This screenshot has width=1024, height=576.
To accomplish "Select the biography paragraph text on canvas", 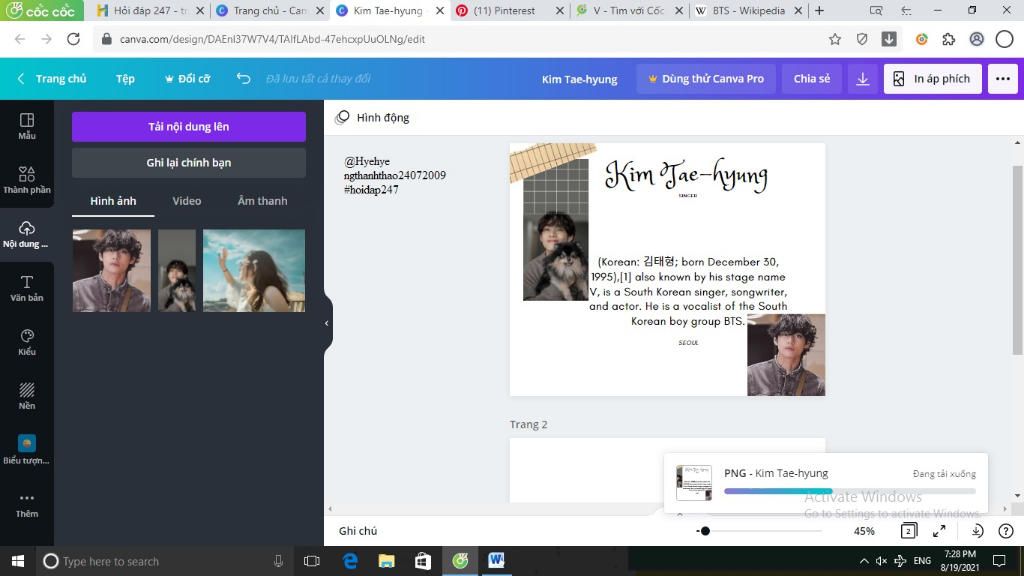I will coord(688,291).
